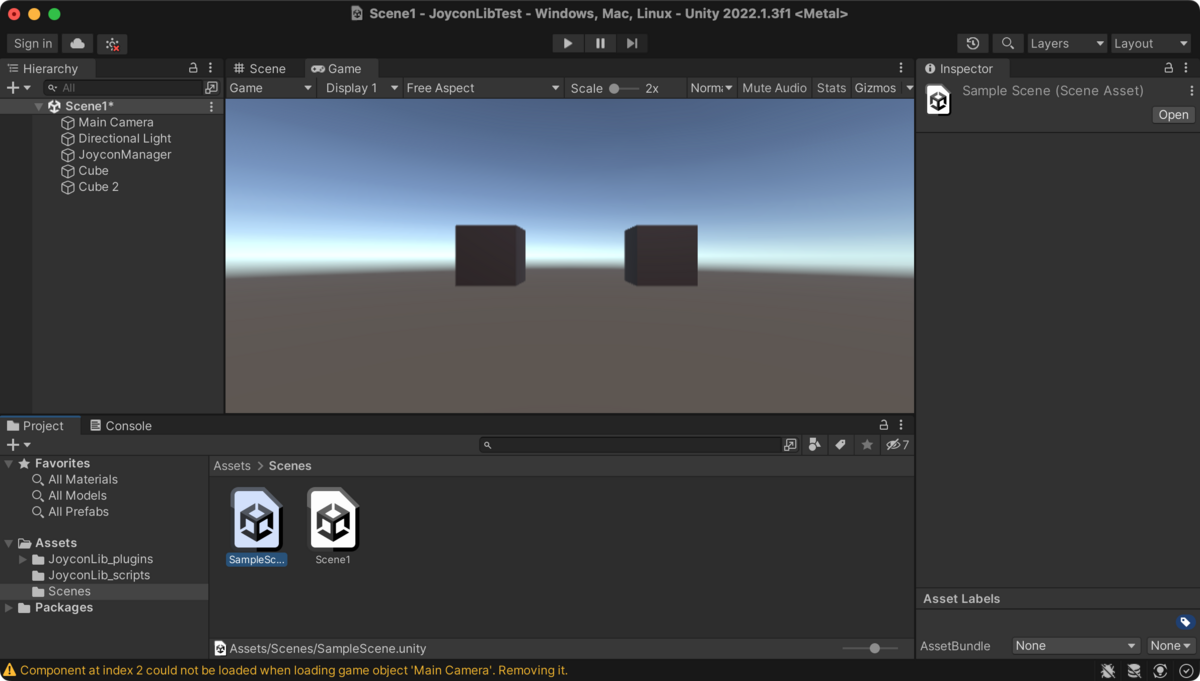Click the Sign in button
The image size is (1200, 681).
[33, 43]
